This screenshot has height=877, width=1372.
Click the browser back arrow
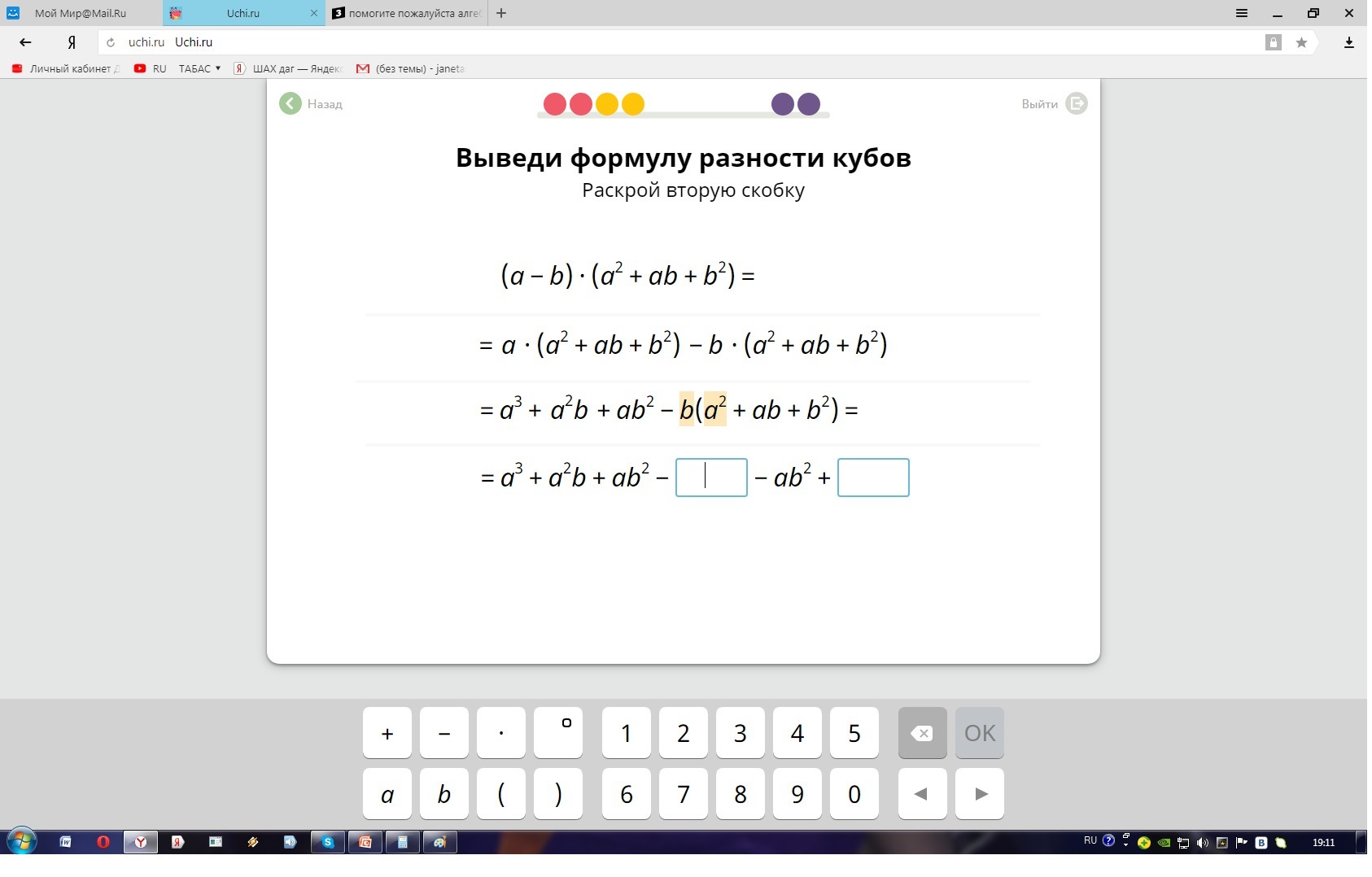point(25,42)
